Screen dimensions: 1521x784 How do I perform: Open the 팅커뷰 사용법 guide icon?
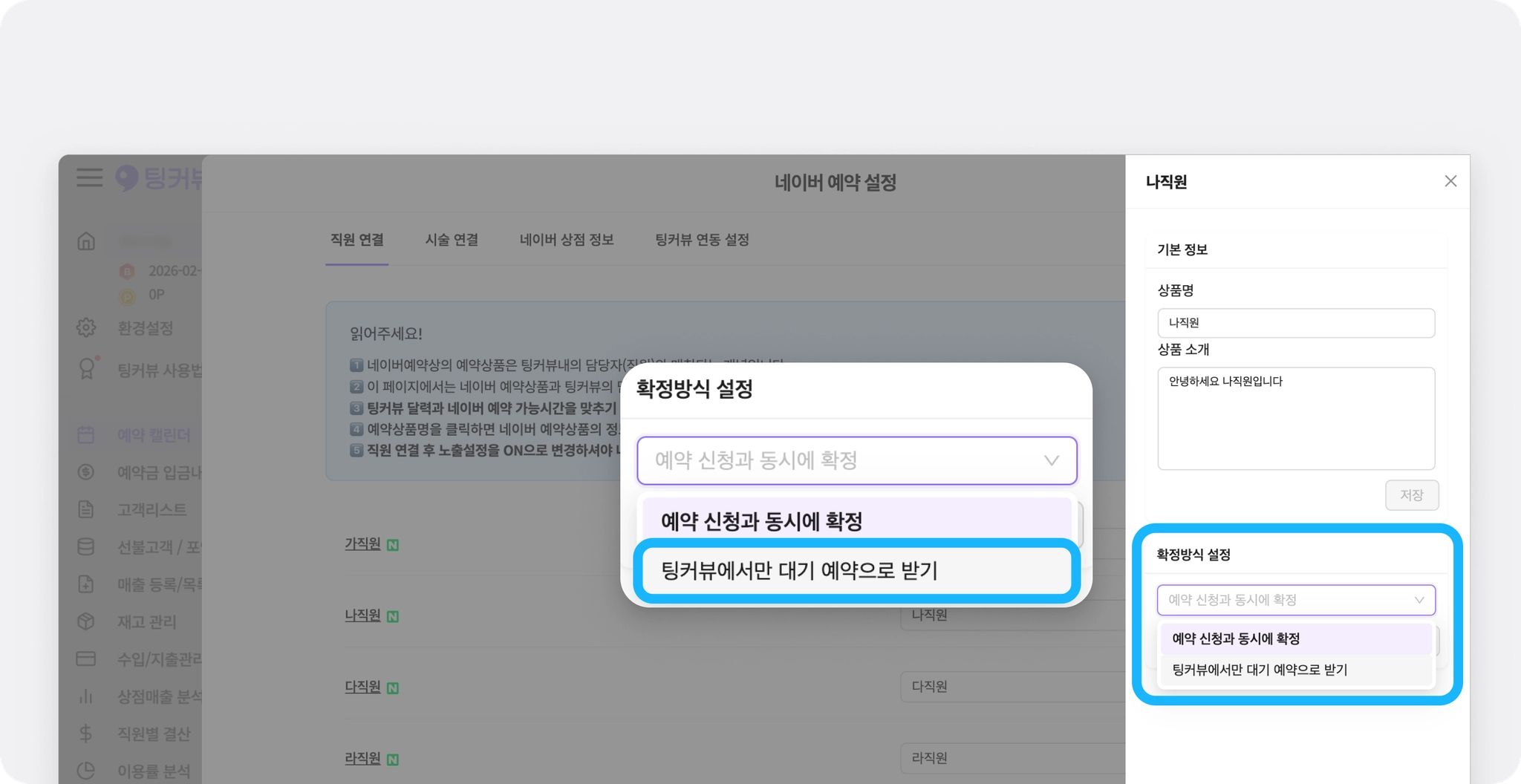(87, 368)
